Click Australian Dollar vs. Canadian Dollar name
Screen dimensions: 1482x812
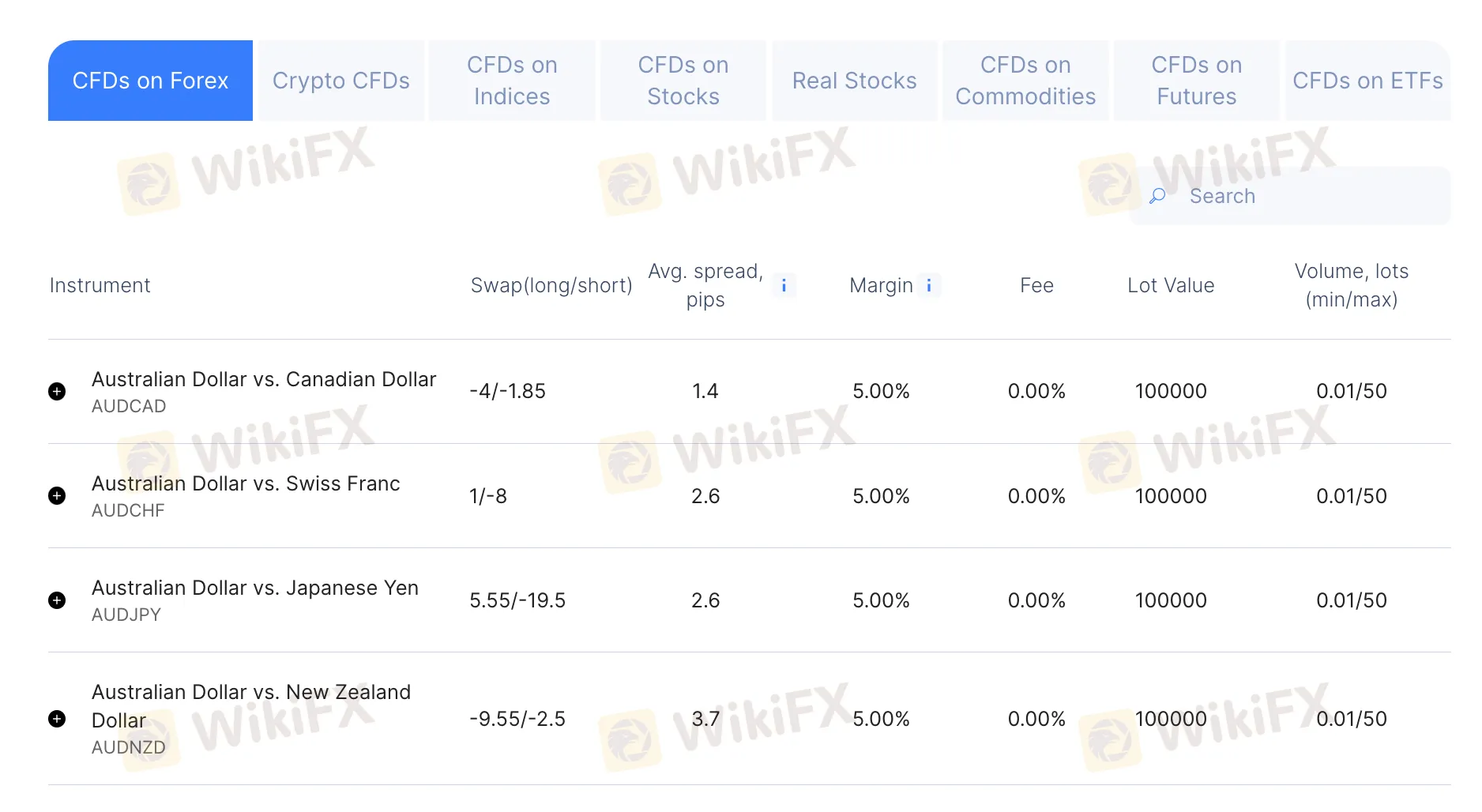264,380
